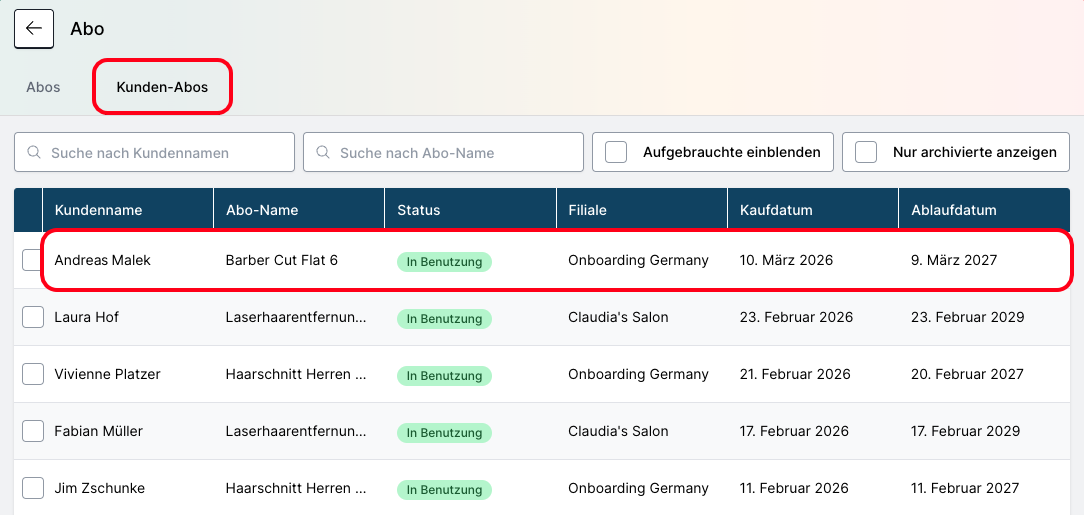The image size is (1084, 515).
Task: Select the Laura Hof row checkbox
Action: pos(33,317)
